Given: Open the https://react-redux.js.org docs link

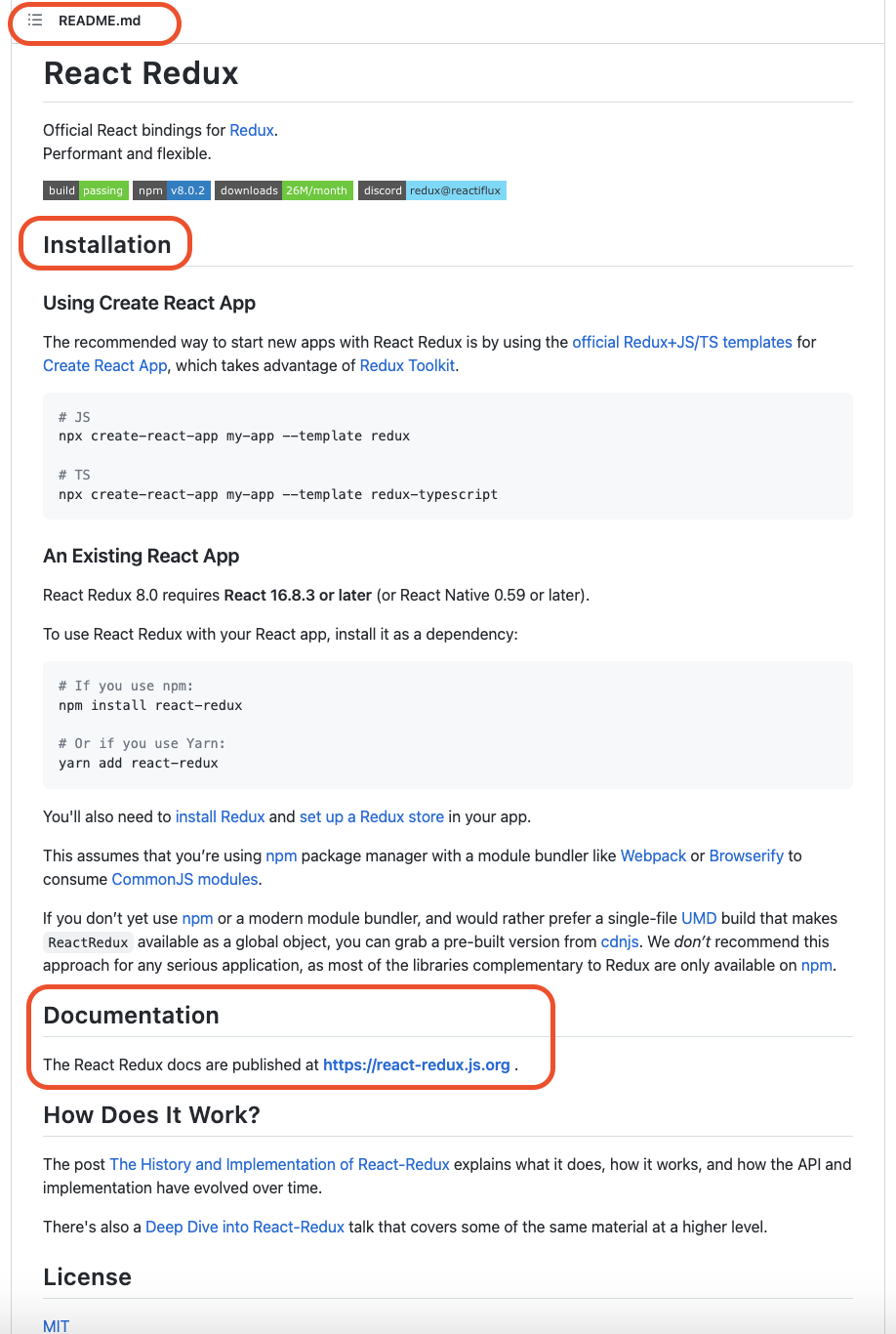Looking at the screenshot, I should (416, 1064).
